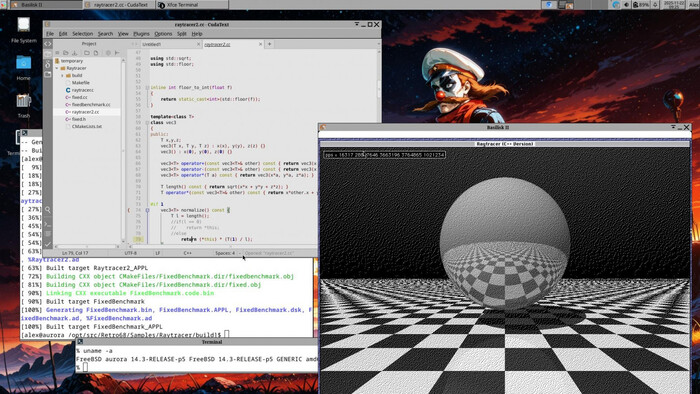Open the Search menu in CudaText
Viewport: 700px width, 394px height.
(x=105, y=34)
